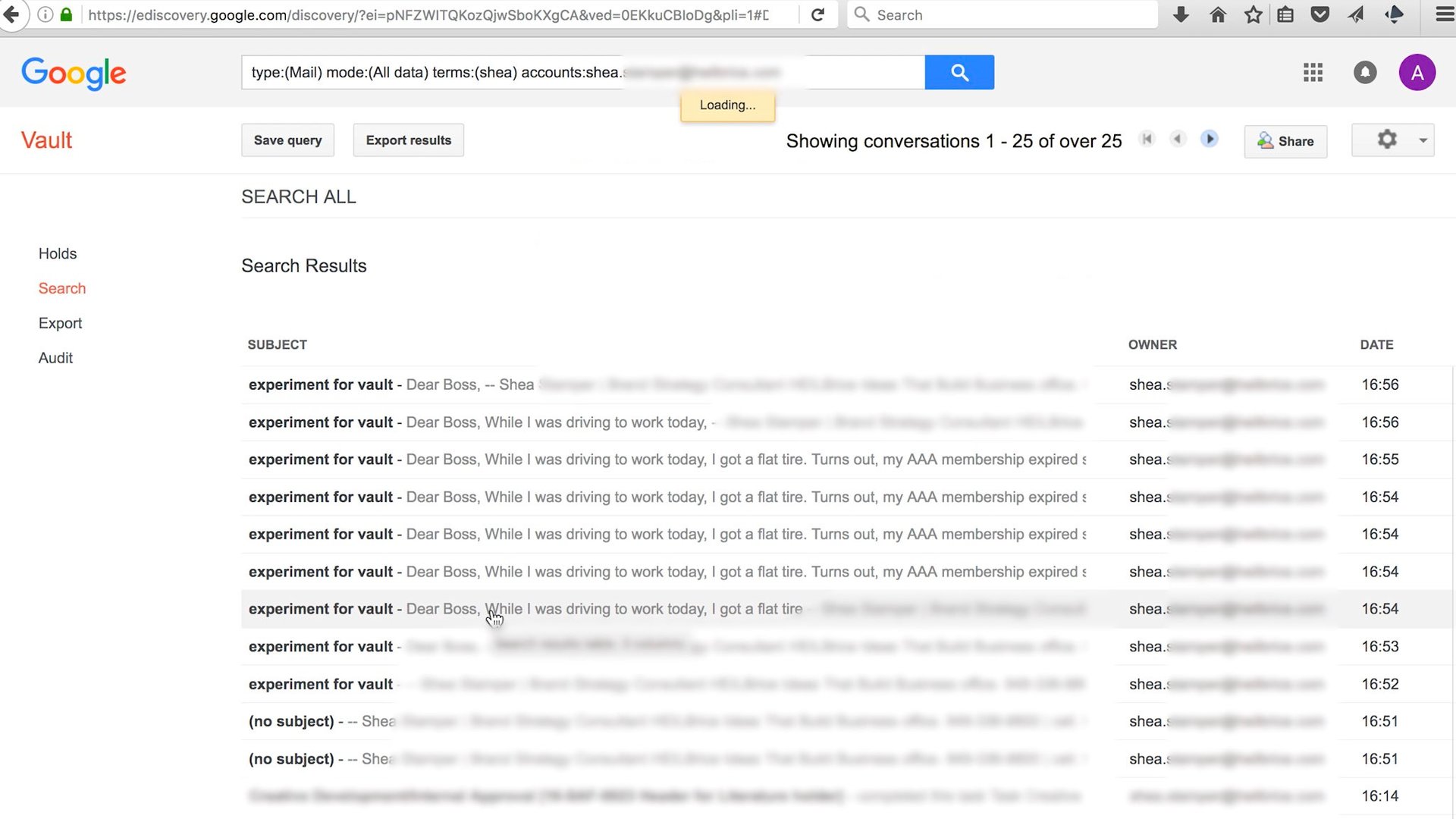1456x819 pixels.
Task: Click the Google logo
Action: tap(74, 74)
